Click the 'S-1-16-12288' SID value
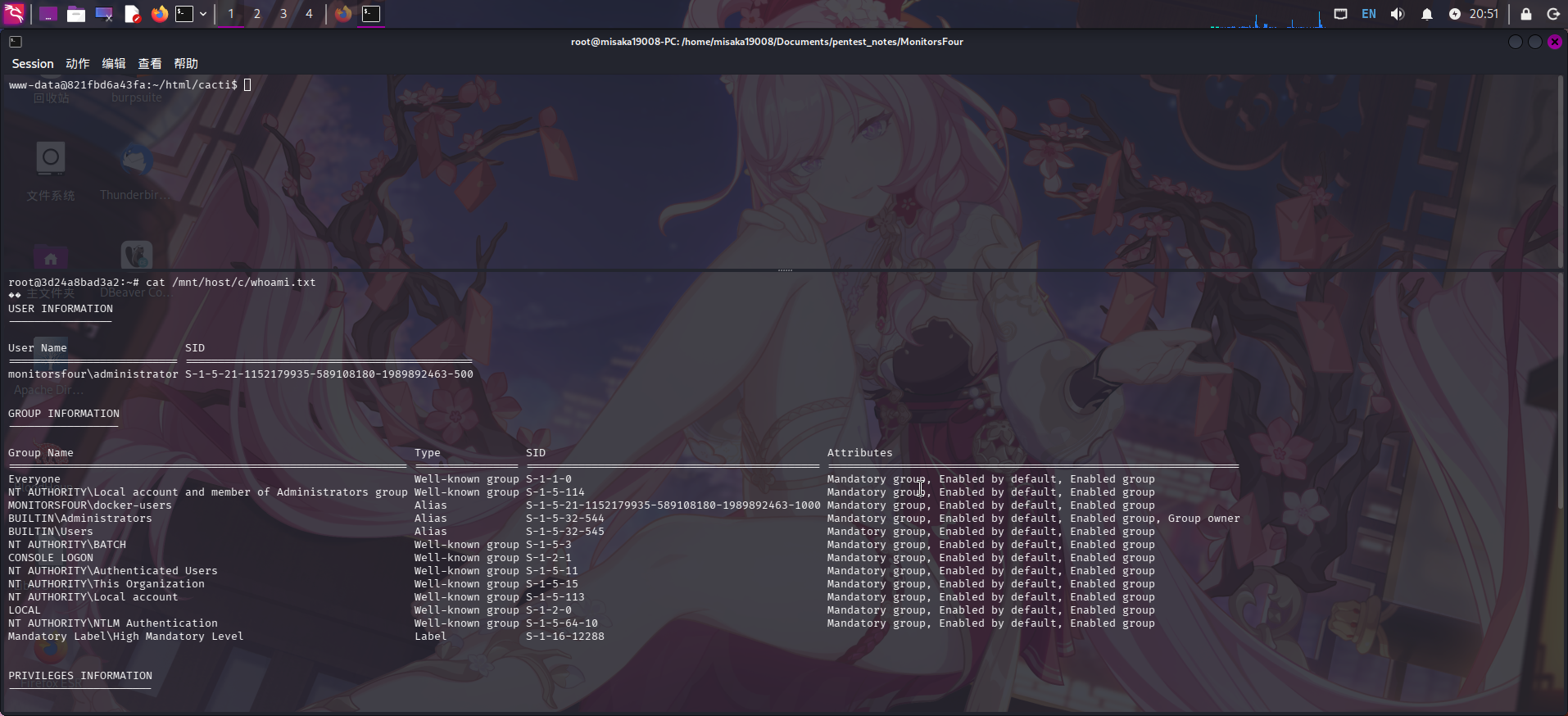This screenshot has height=716, width=1568. pos(565,637)
